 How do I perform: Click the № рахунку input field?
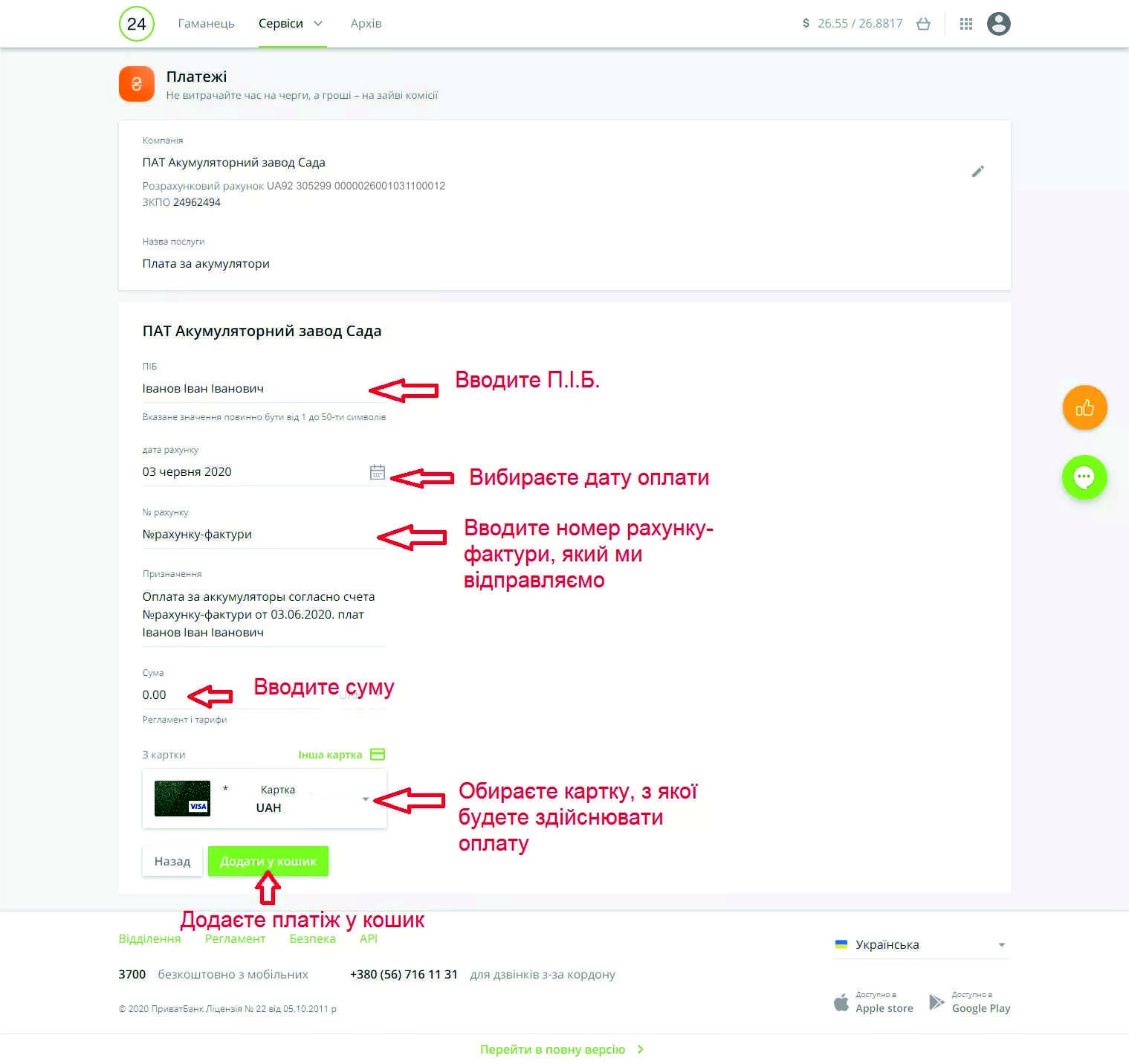point(264,535)
